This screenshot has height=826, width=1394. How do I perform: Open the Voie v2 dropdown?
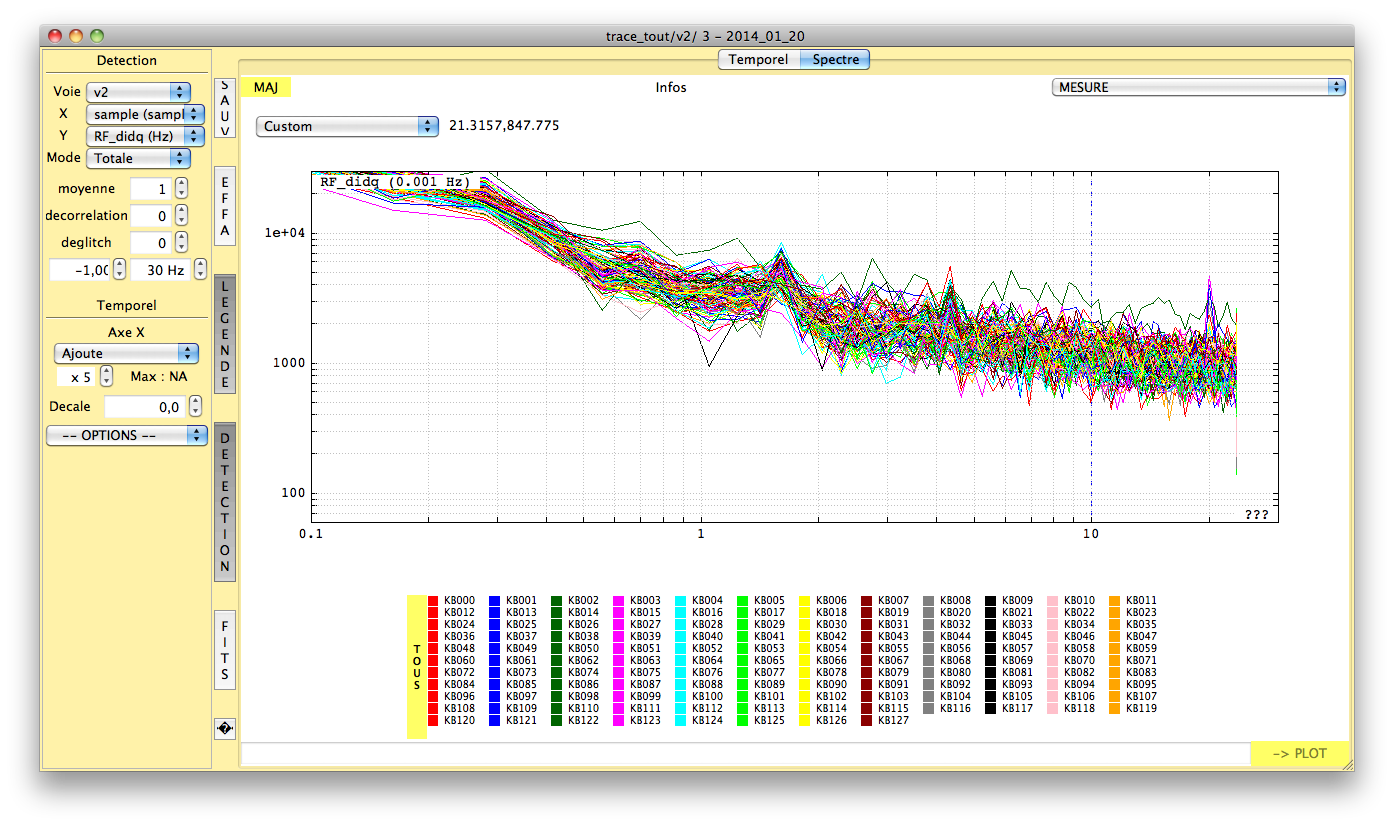(x=138, y=91)
